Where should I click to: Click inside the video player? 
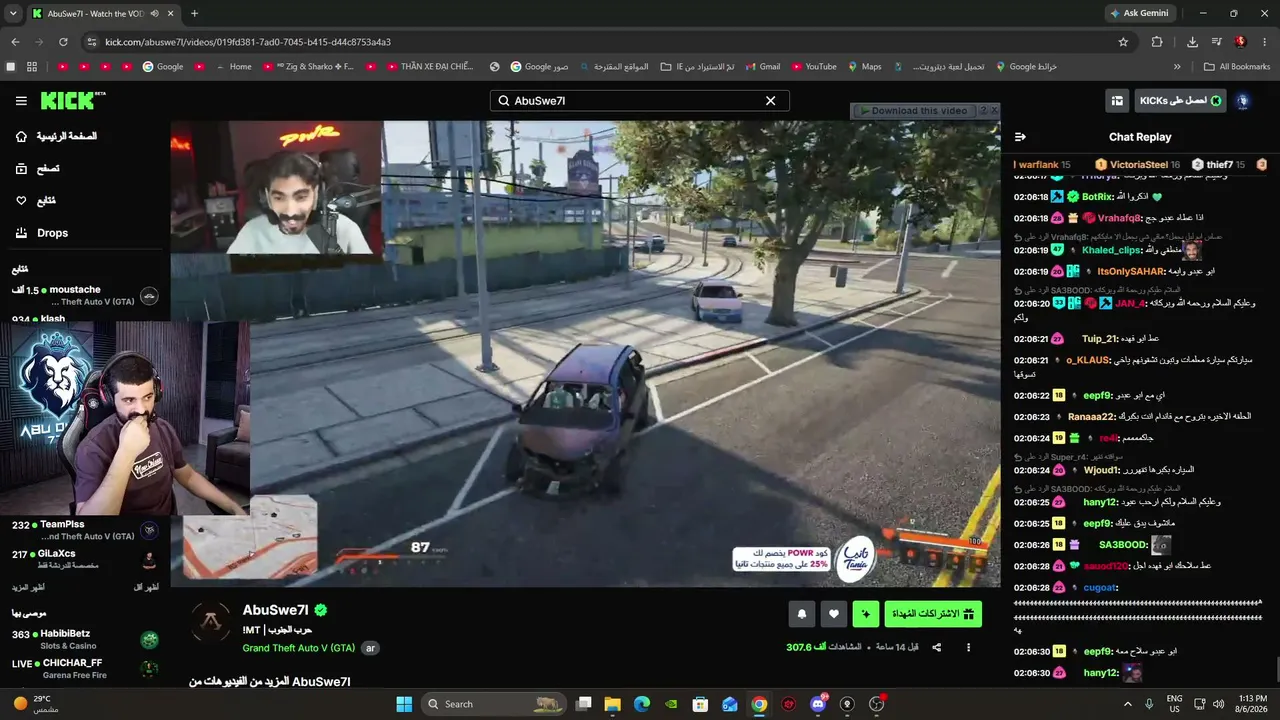pos(585,353)
